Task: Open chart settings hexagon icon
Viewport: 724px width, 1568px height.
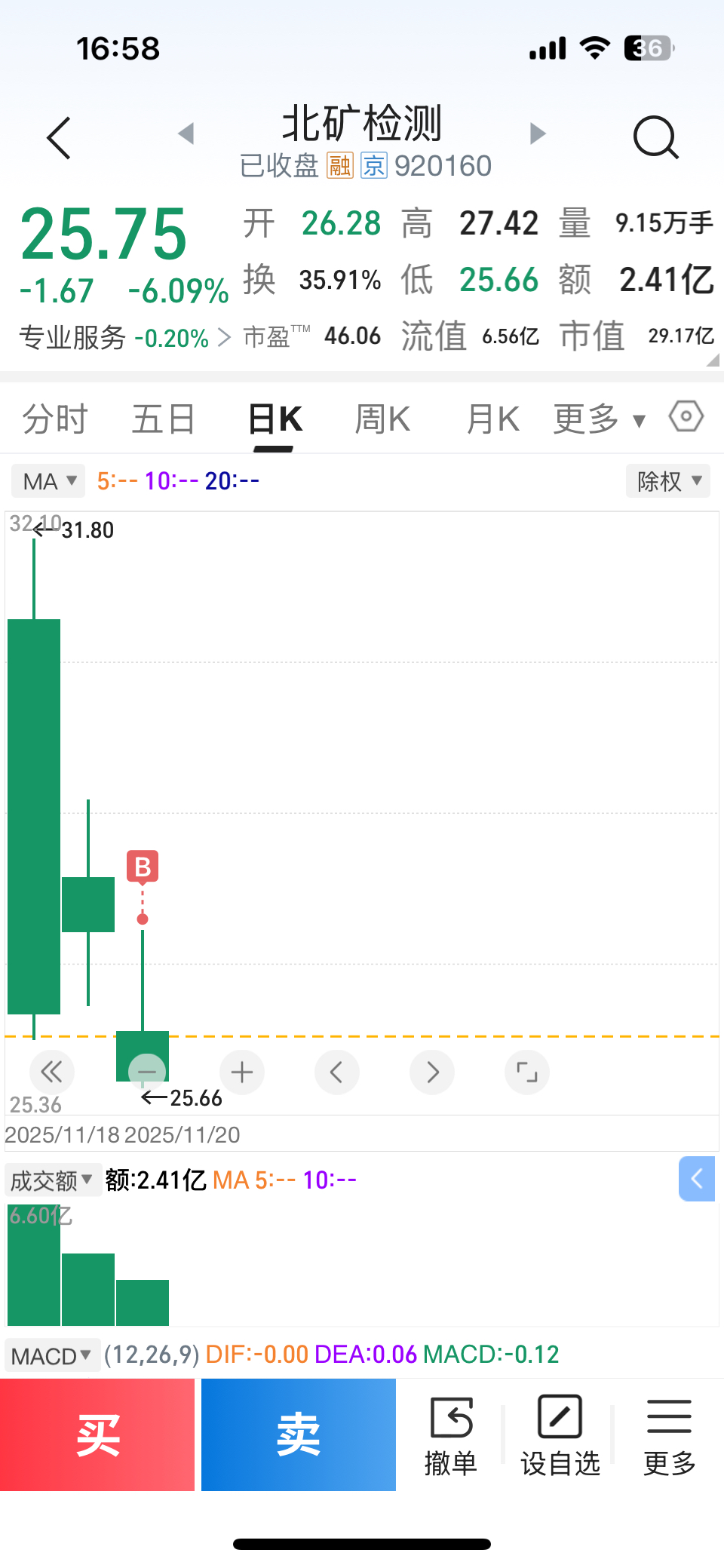Action: 686,416
